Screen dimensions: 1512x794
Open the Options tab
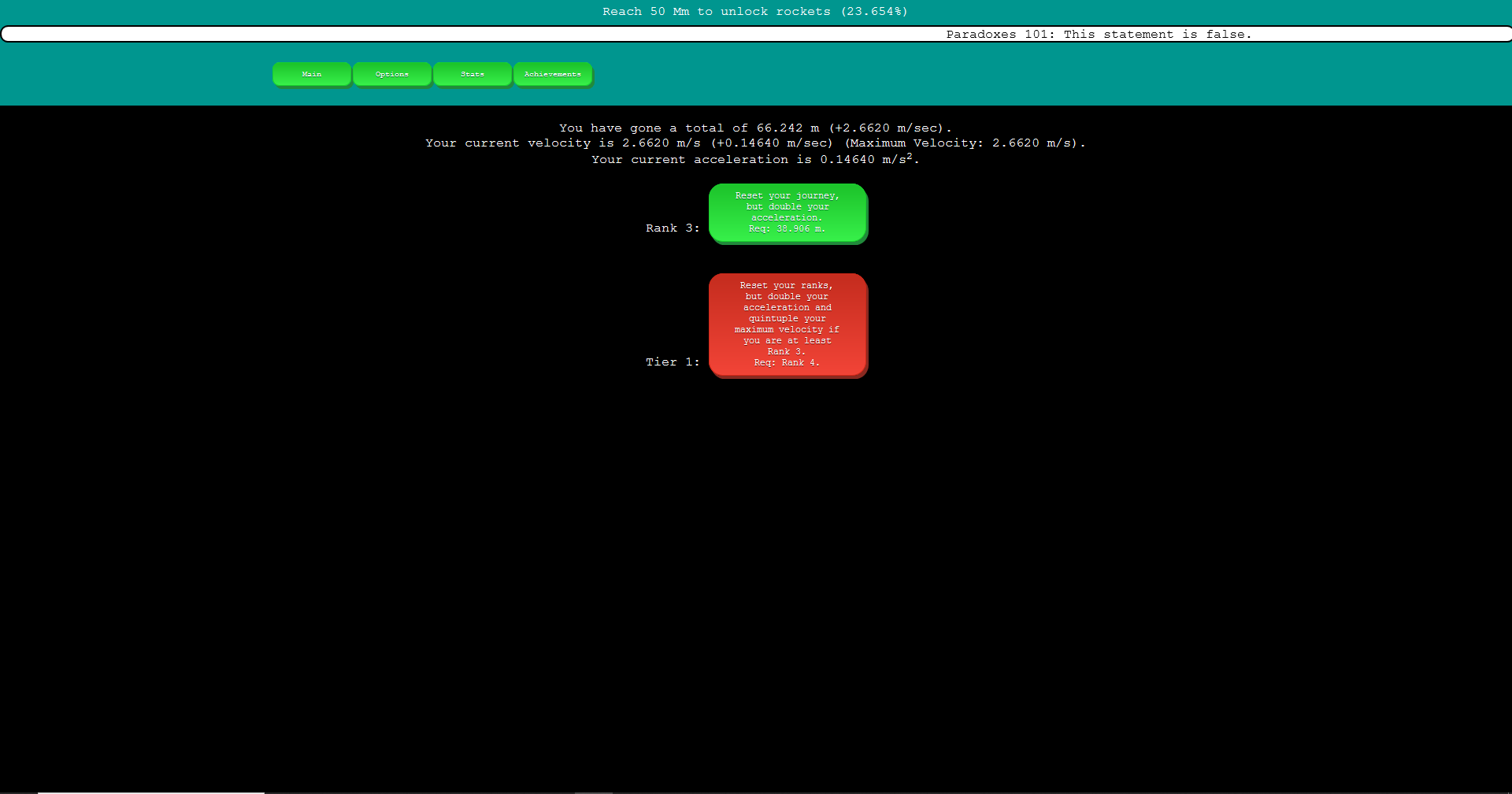click(392, 74)
